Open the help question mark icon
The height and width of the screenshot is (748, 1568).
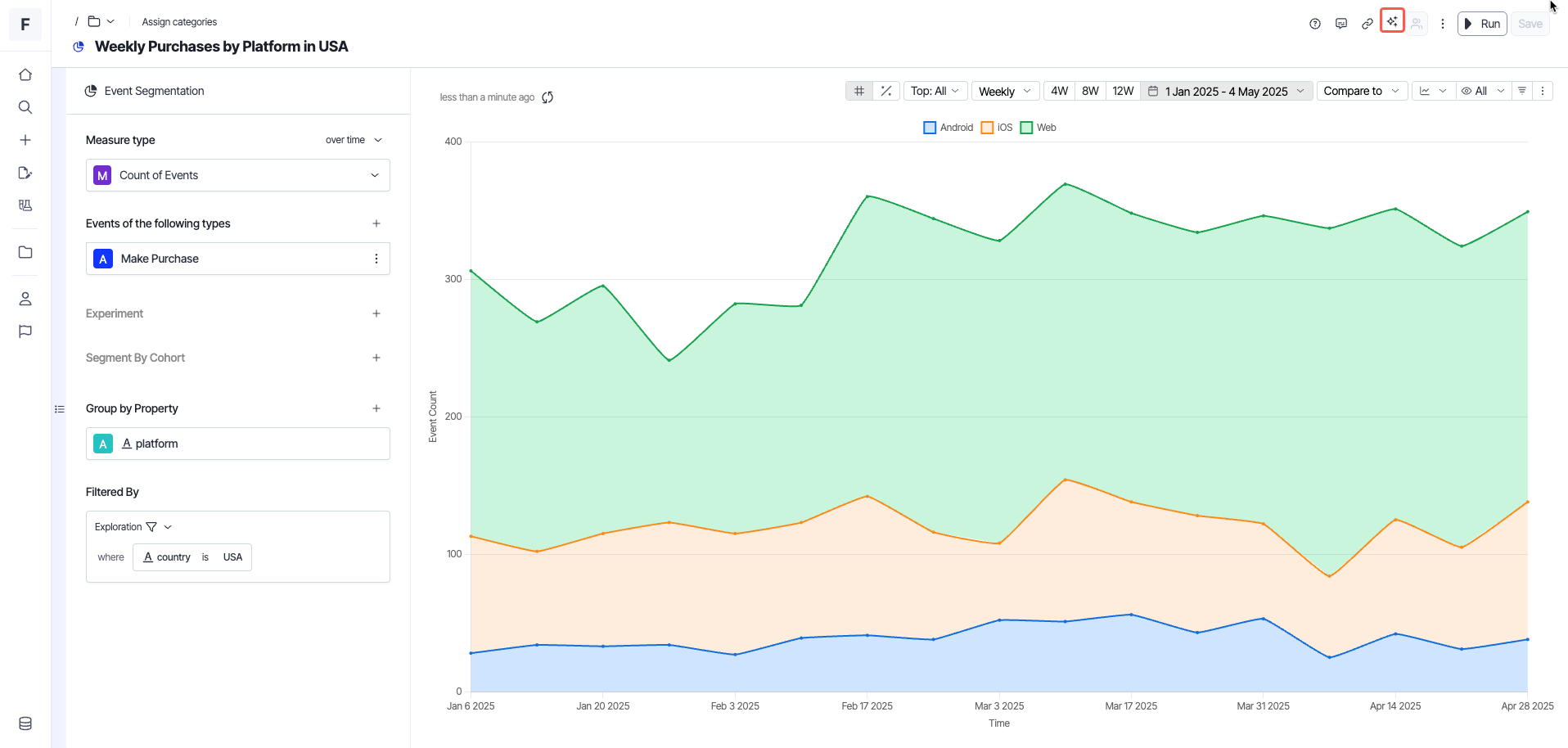[x=1315, y=24]
